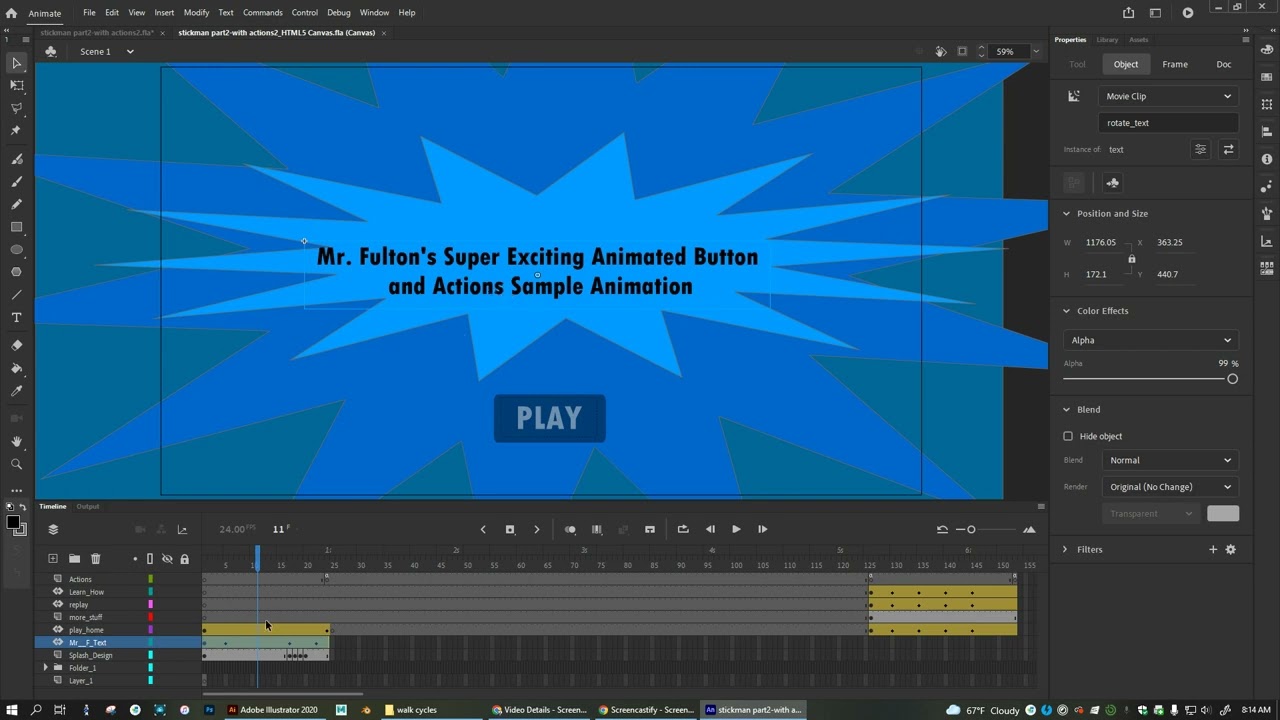The height and width of the screenshot is (720, 1280).
Task: Open the Insert menu
Action: coord(164,13)
